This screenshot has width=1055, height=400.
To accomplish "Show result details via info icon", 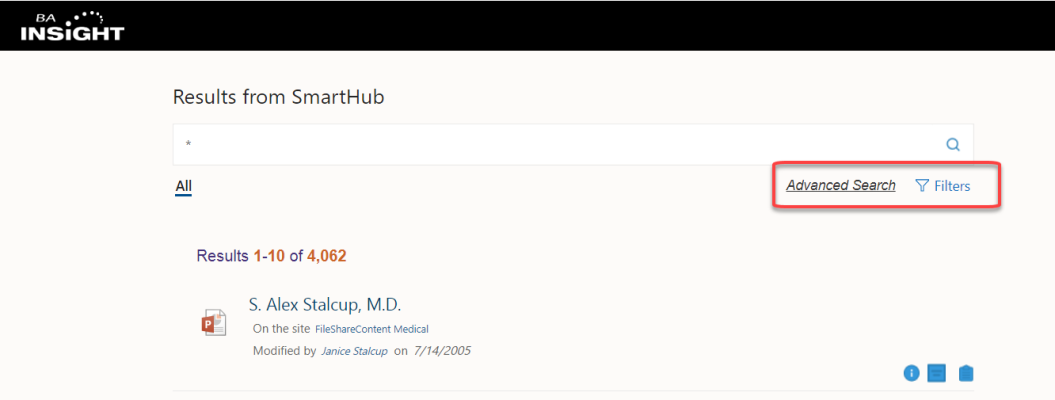I will (x=911, y=373).
